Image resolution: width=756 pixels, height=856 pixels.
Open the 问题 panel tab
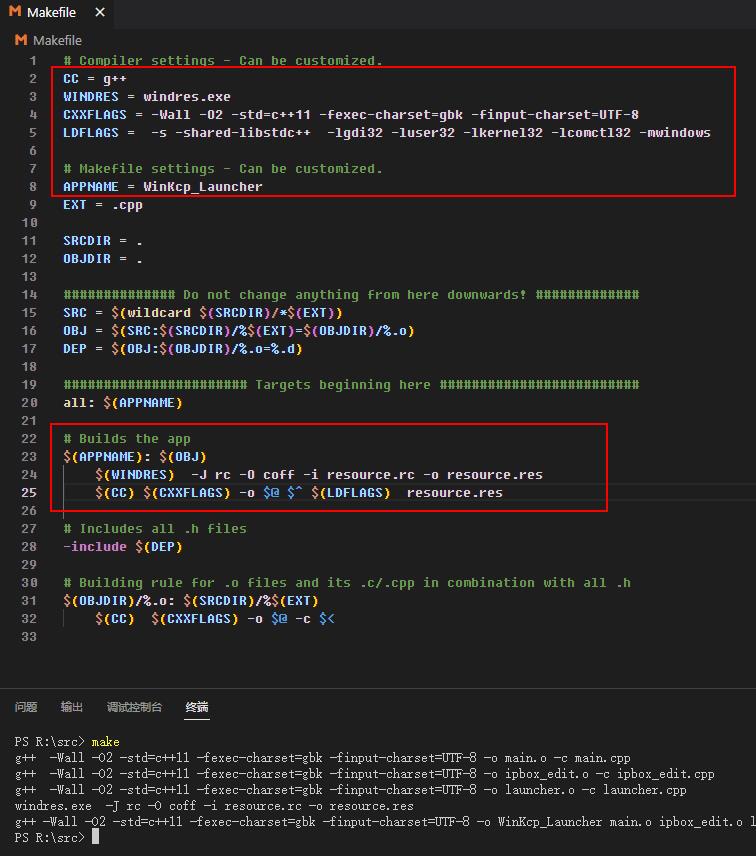26,707
